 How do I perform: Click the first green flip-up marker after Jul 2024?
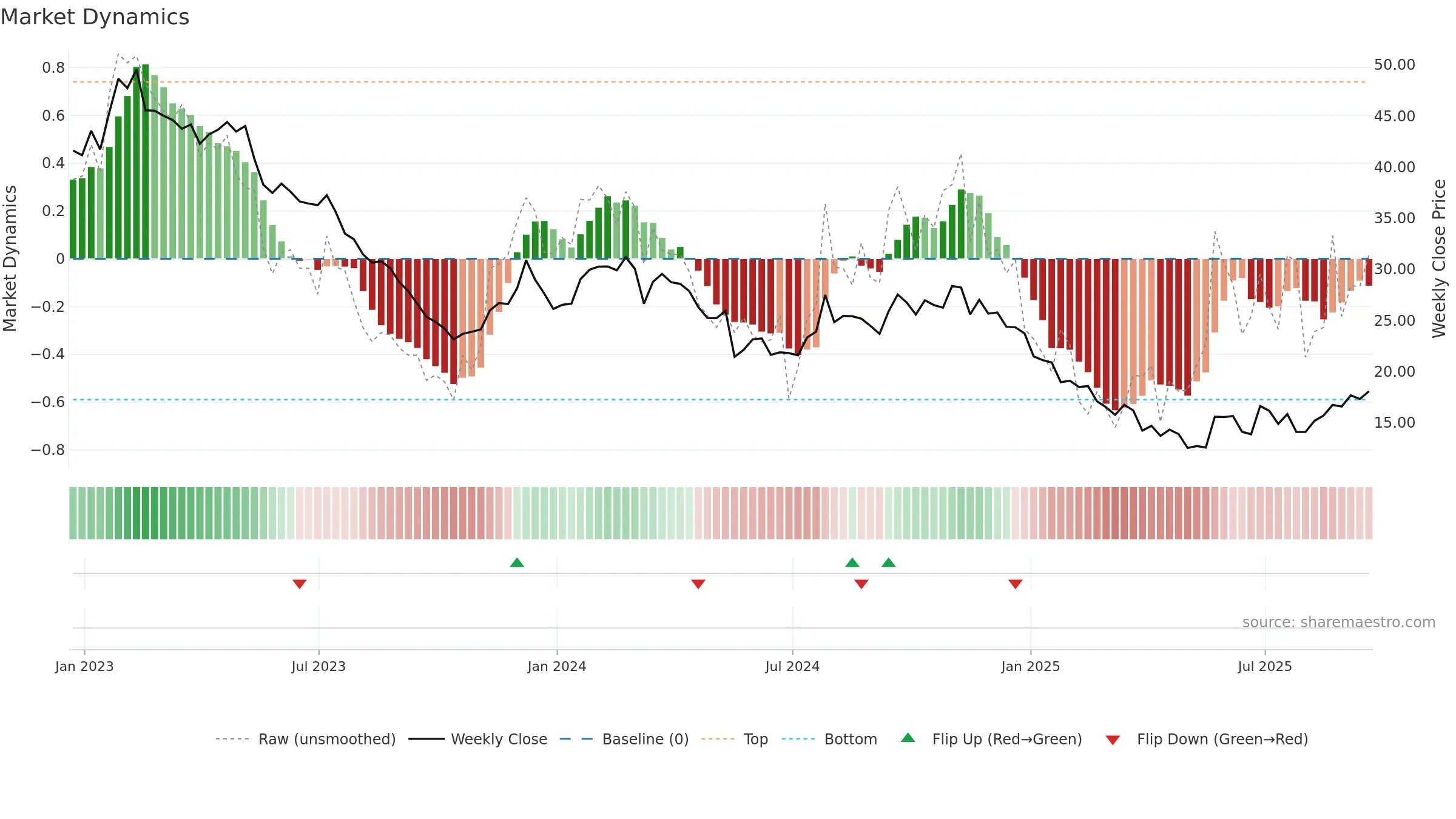[x=852, y=562]
